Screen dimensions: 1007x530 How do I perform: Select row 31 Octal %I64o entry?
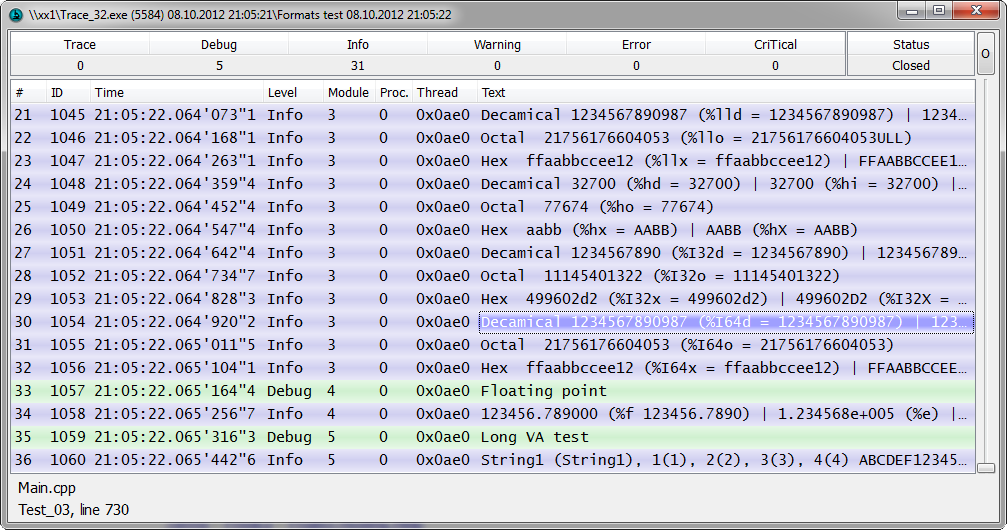[493, 345]
